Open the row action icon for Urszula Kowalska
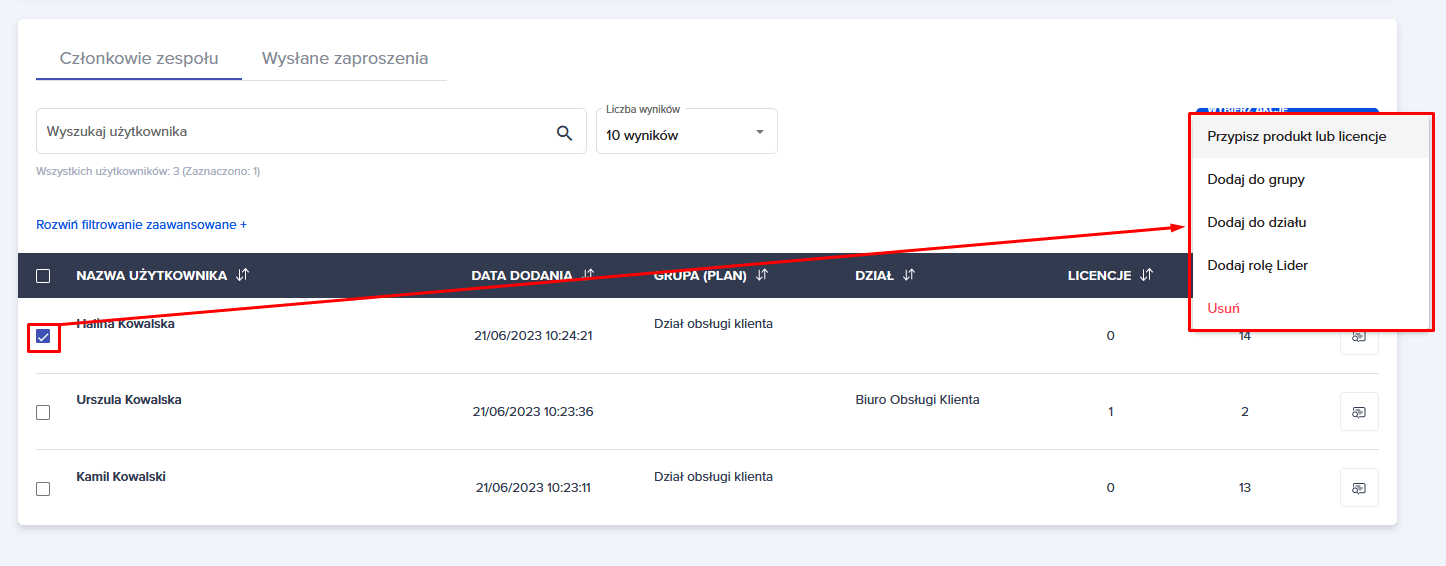The image size is (1446, 566). 1358,412
